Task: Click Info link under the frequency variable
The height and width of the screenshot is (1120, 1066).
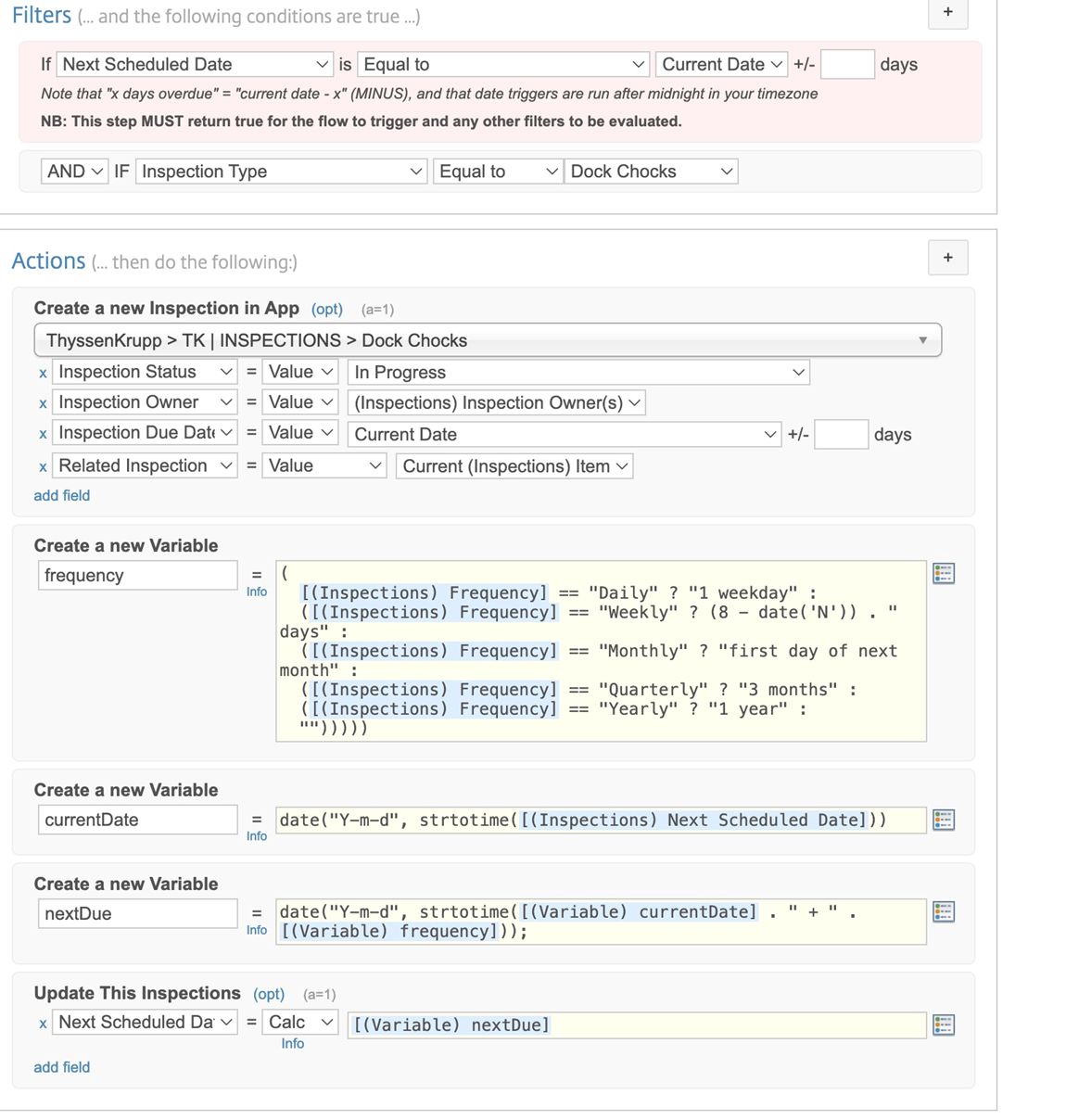Action: (257, 592)
